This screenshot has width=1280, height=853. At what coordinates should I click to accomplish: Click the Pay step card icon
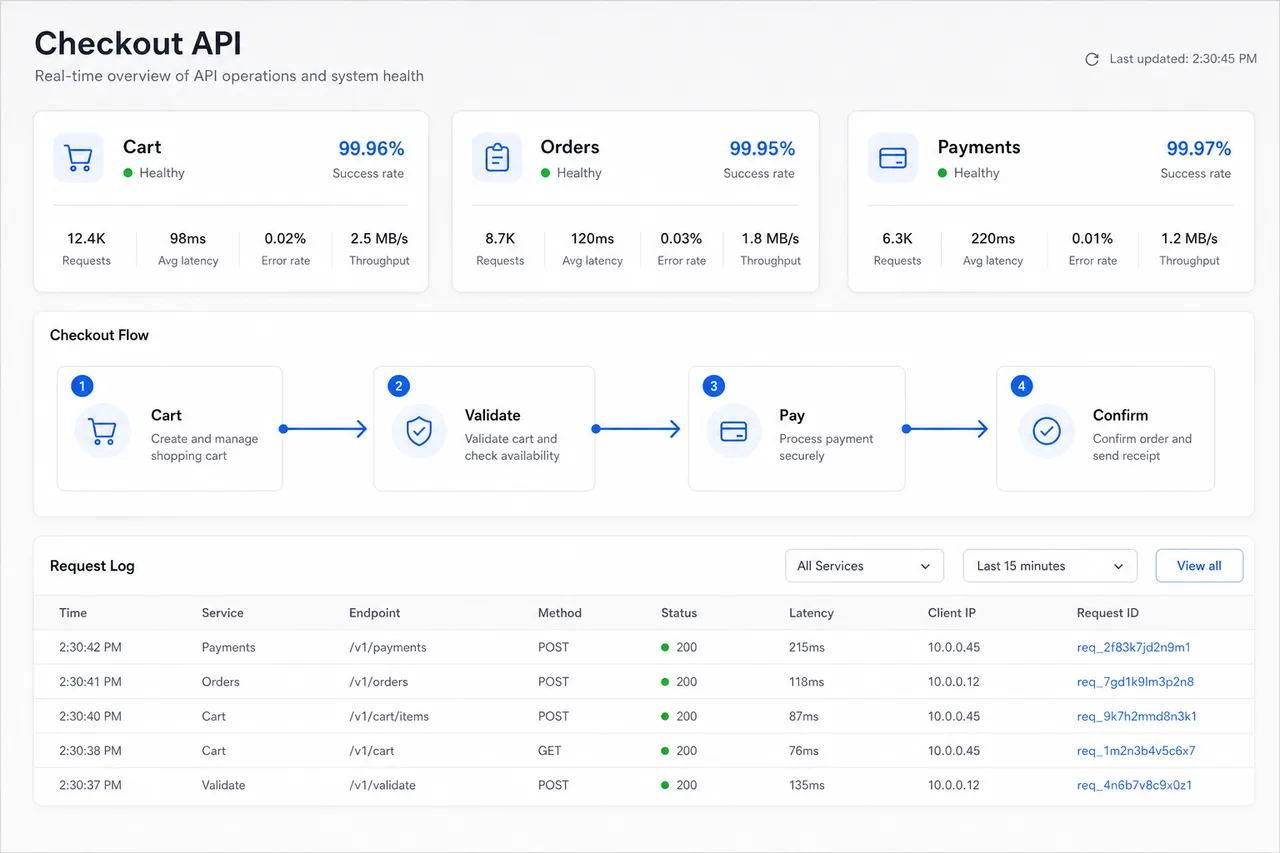[x=734, y=431]
